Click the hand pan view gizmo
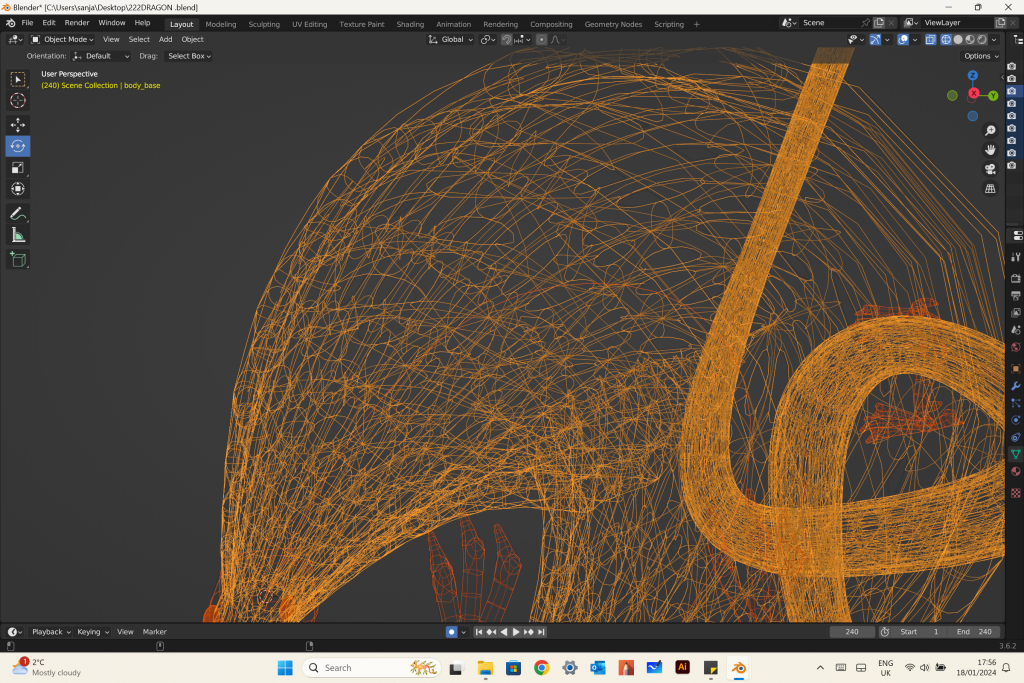The height and width of the screenshot is (683, 1024). tap(990, 150)
